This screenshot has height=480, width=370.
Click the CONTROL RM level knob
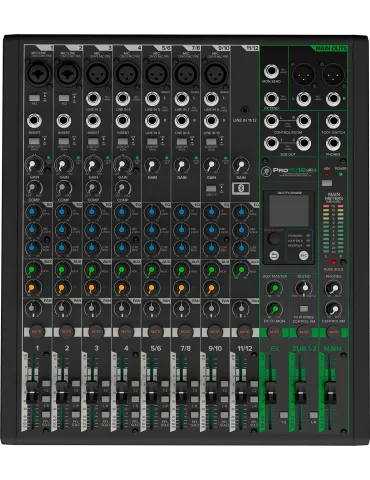point(333,309)
